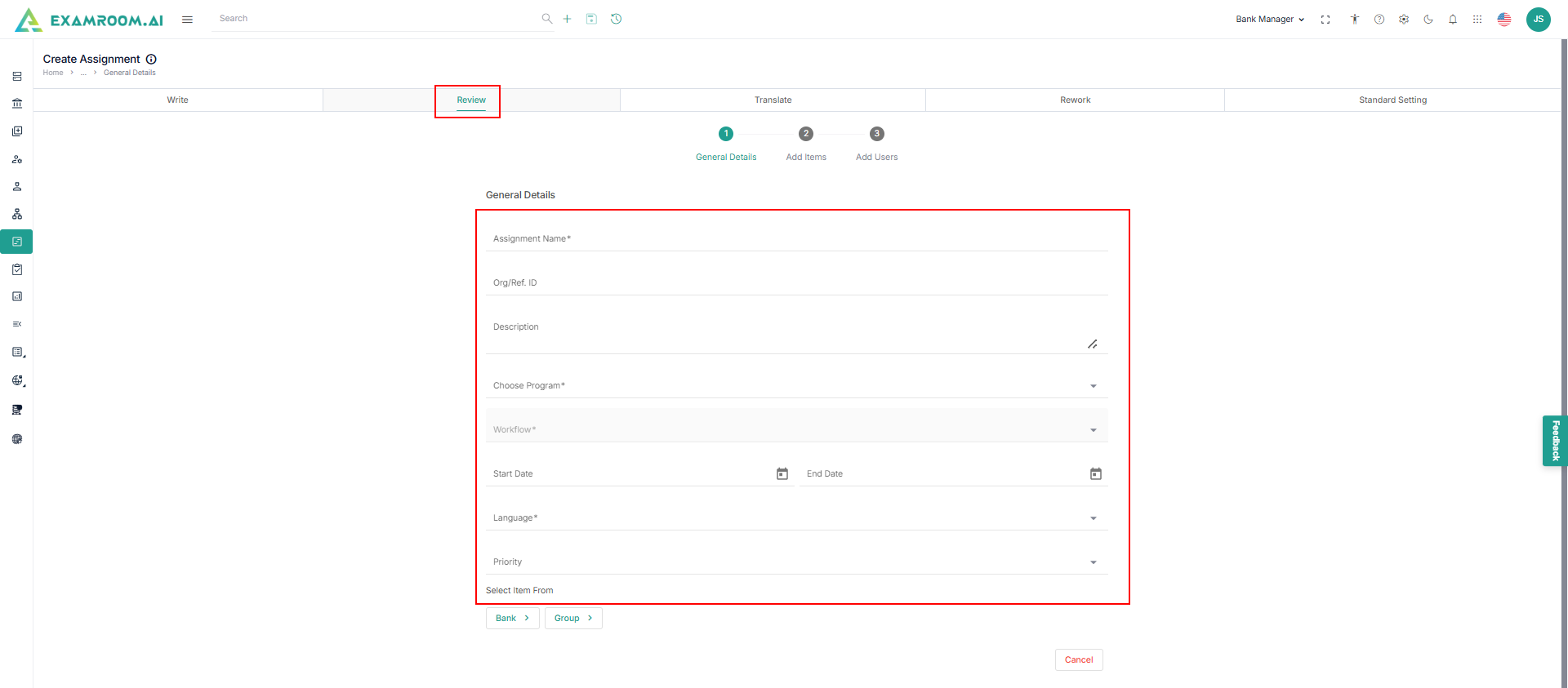
Task: Click the Assignment Name field
Action: click(x=796, y=238)
